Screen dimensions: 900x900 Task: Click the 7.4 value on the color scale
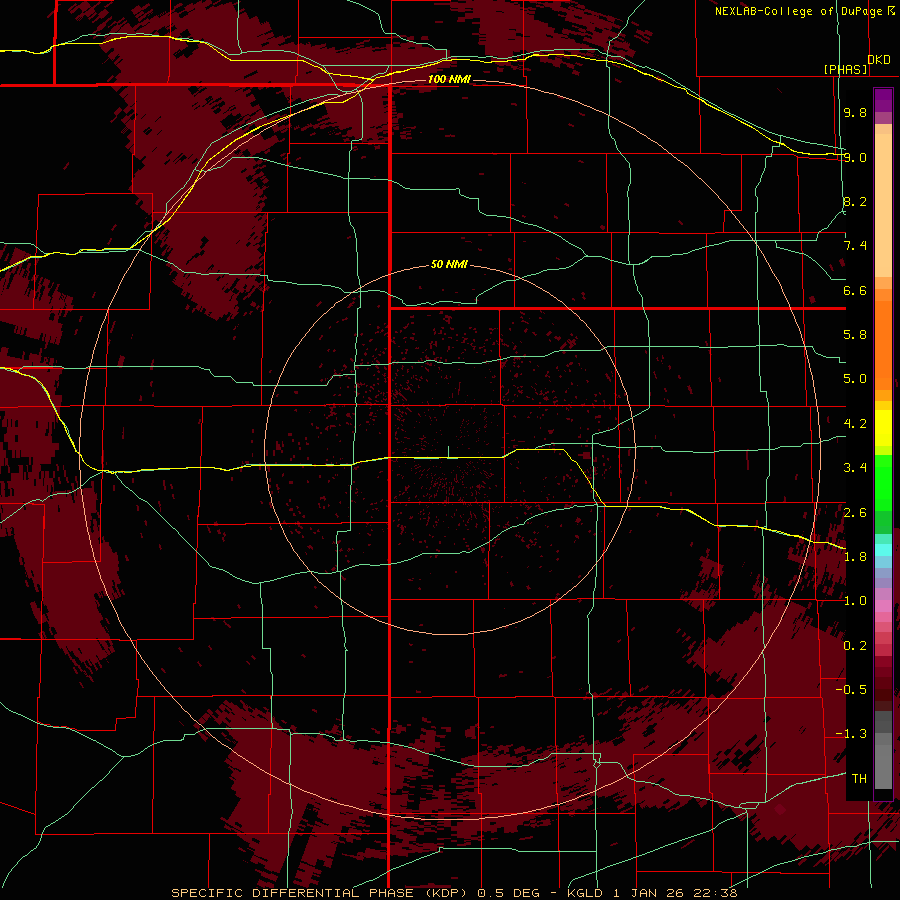pos(855,245)
